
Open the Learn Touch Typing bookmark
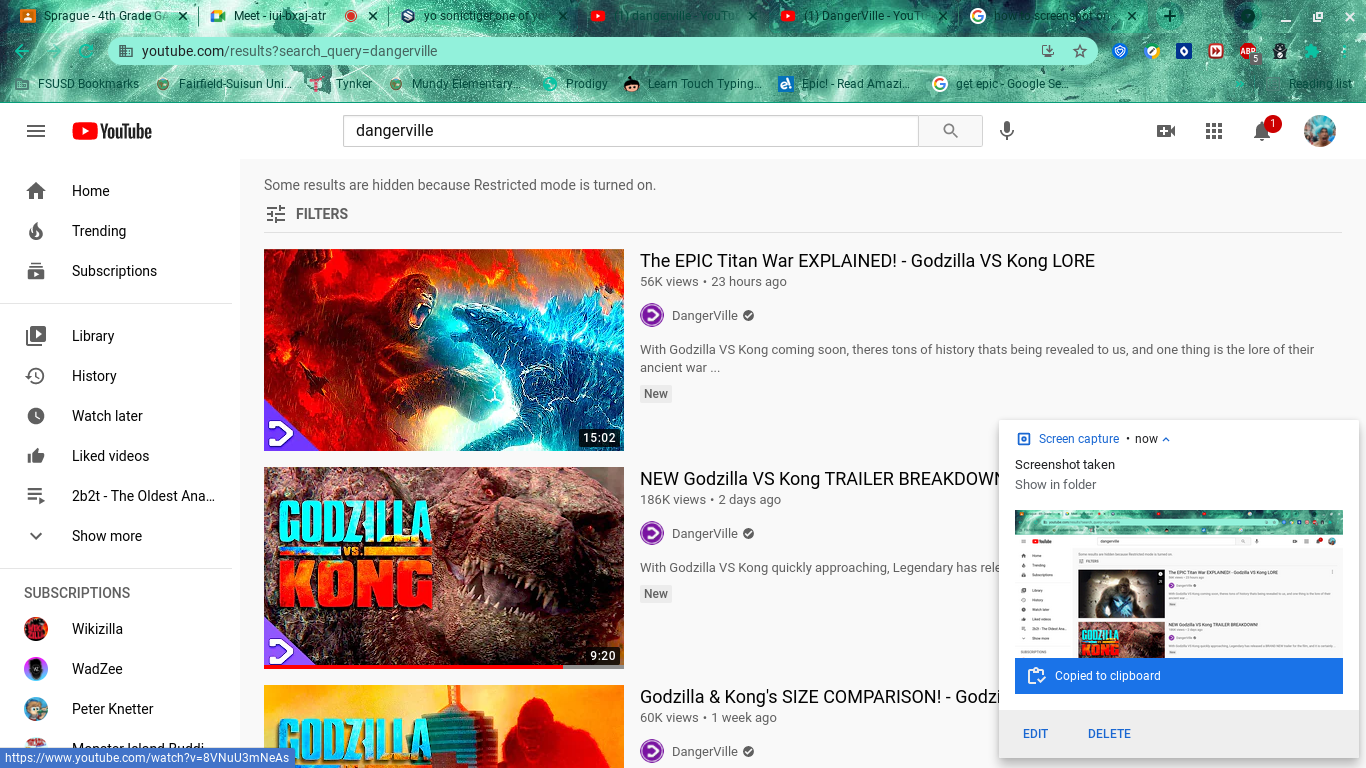coord(693,84)
